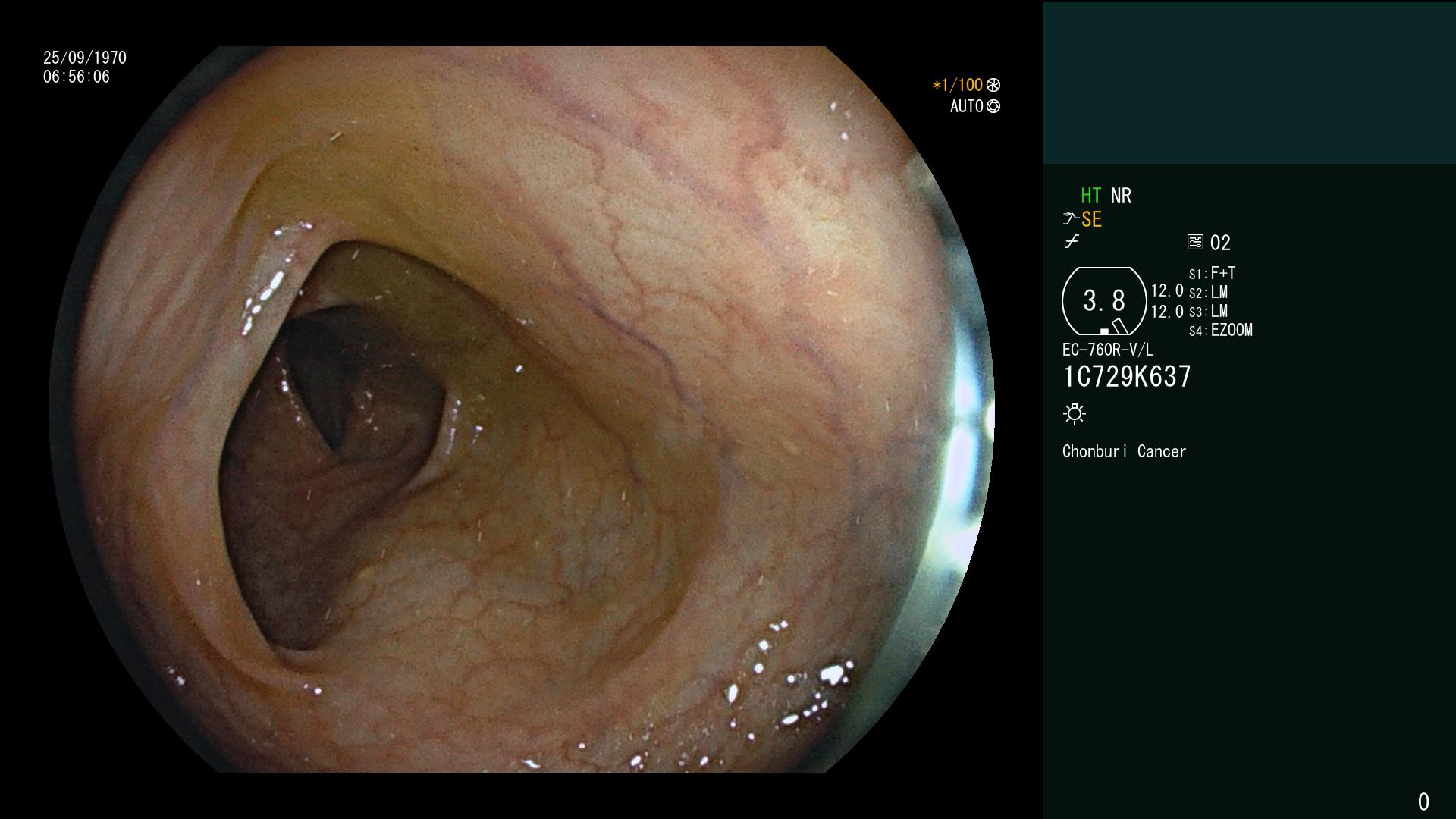Click the AUTO iris mode icon
1456x819 pixels.
[x=993, y=106]
